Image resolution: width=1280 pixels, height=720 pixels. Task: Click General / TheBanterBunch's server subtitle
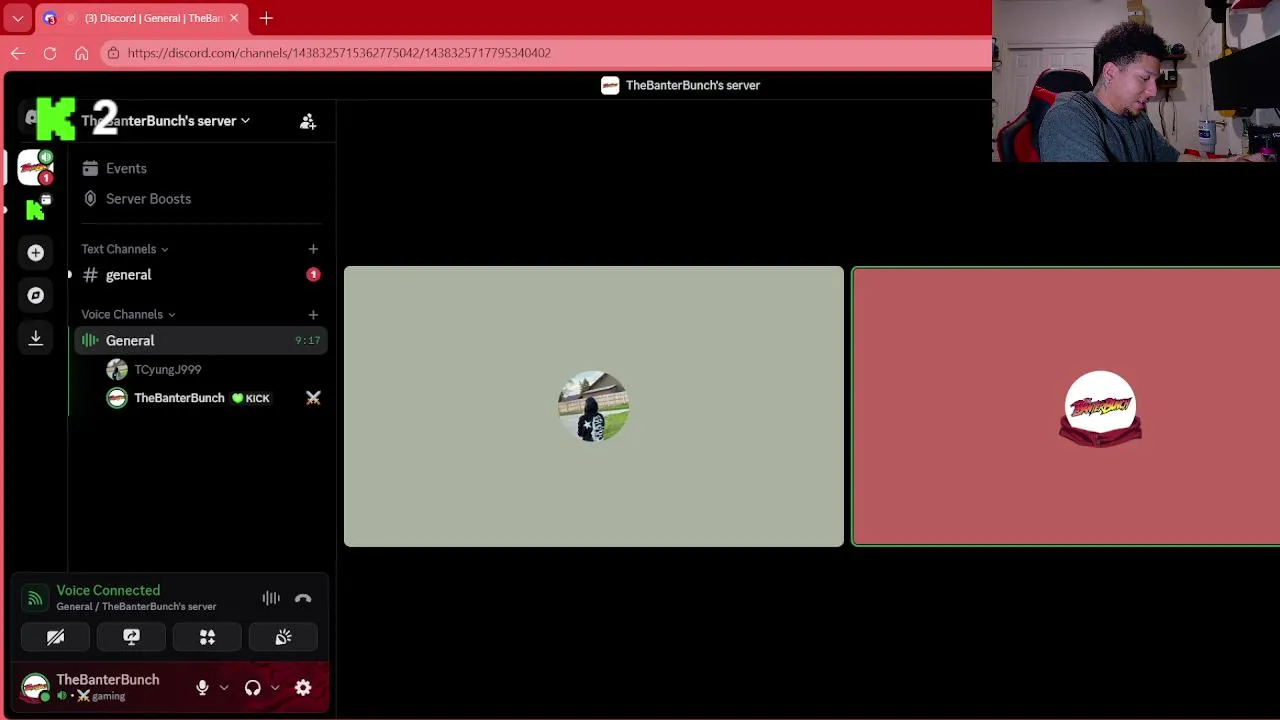tap(136, 607)
